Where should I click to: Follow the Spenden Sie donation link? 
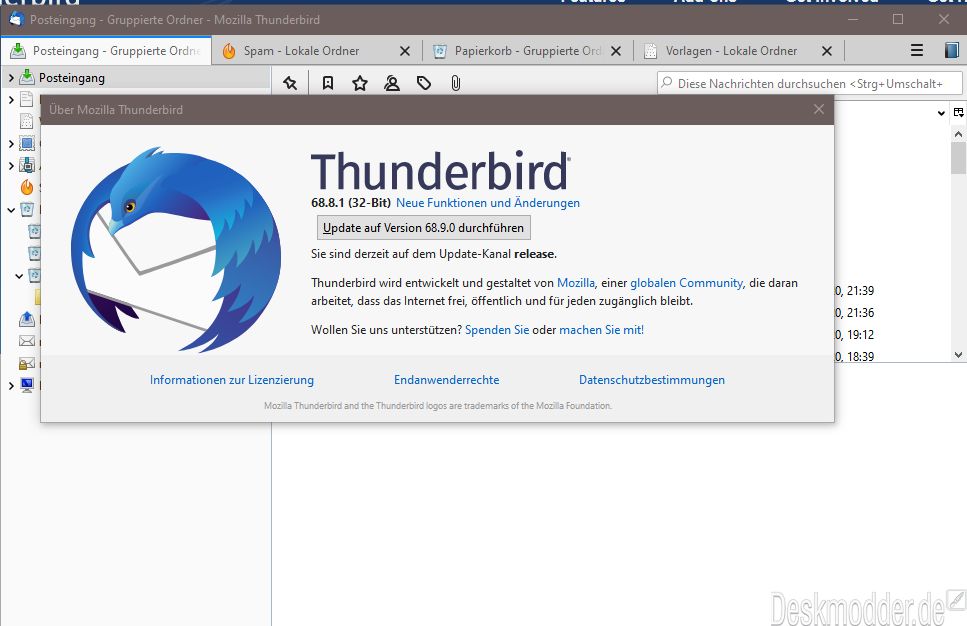point(497,330)
